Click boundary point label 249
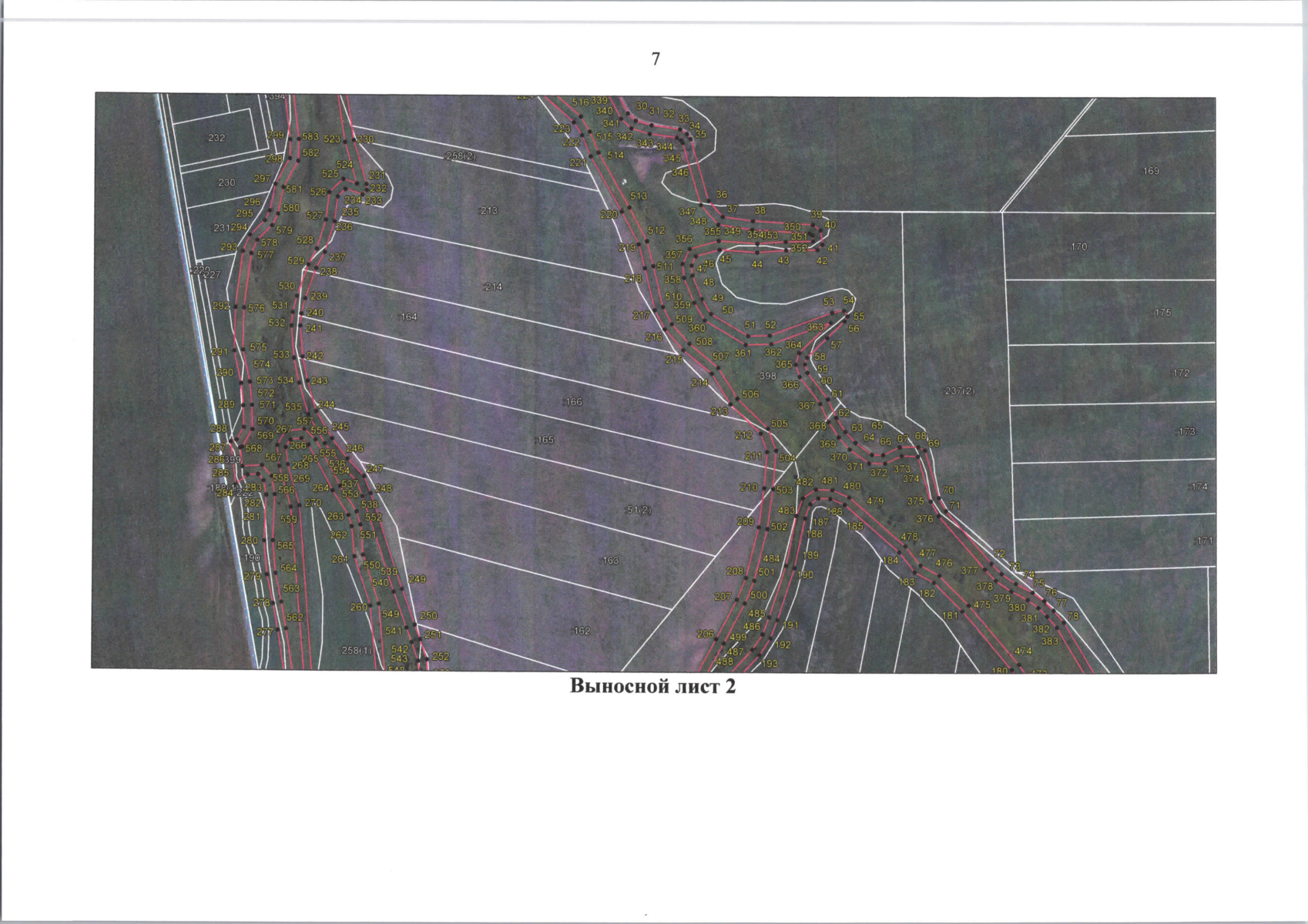 [417, 579]
